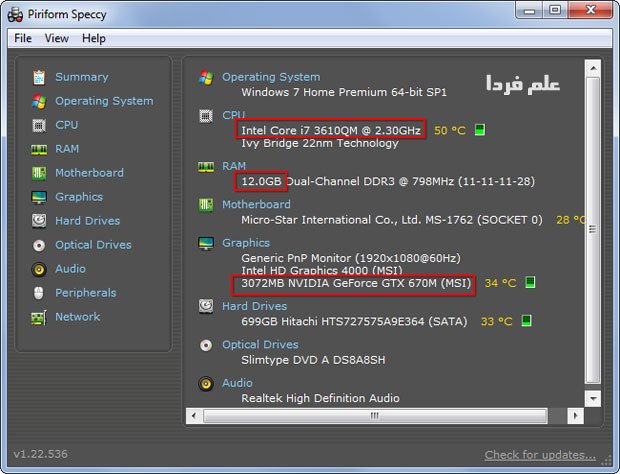Viewport: 620px width, 474px height.
Task: Click the Motherboard heading link in summary
Action: click(x=256, y=204)
